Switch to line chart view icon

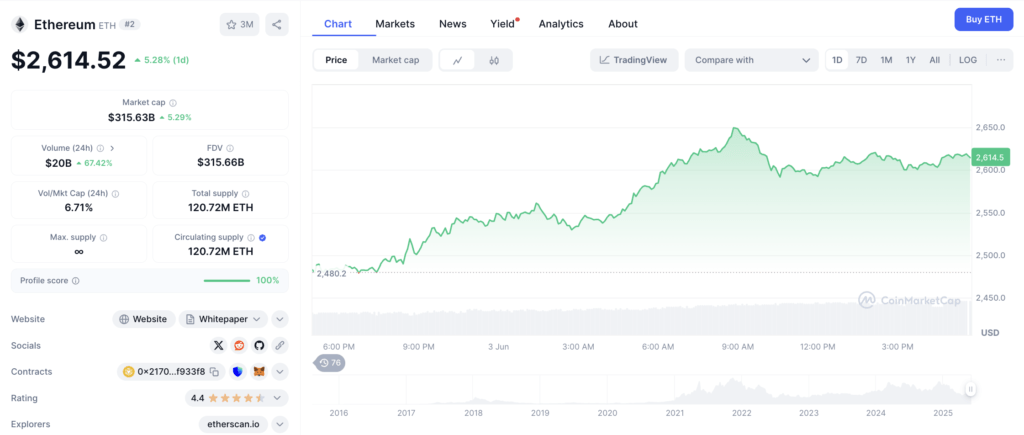(x=458, y=60)
